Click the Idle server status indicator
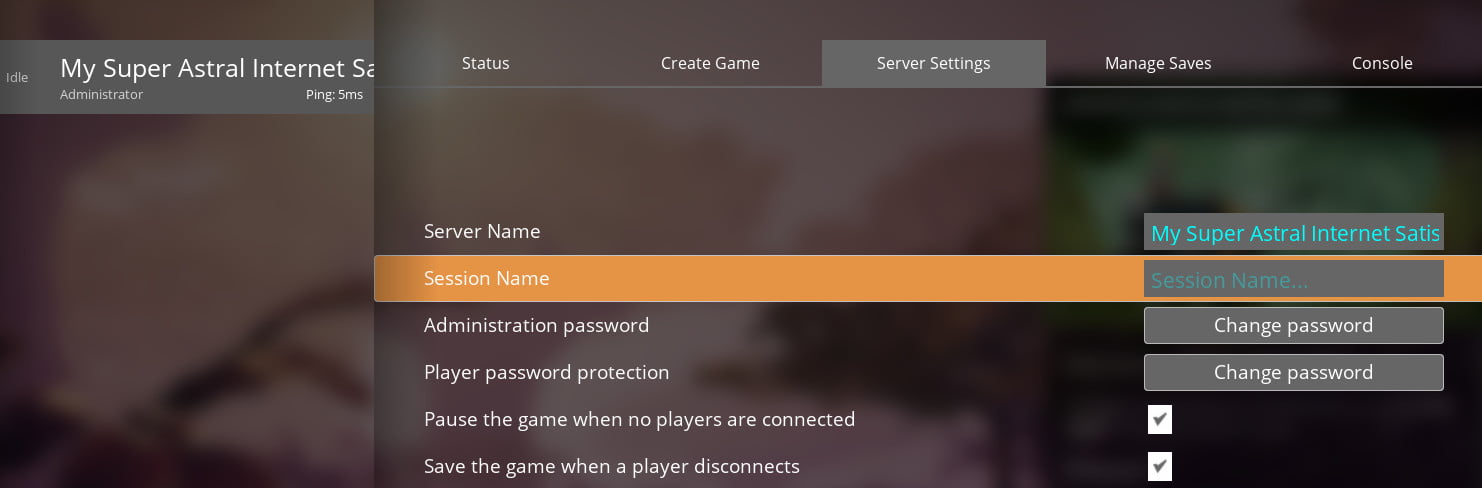 pyautogui.click(x=17, y=77)
